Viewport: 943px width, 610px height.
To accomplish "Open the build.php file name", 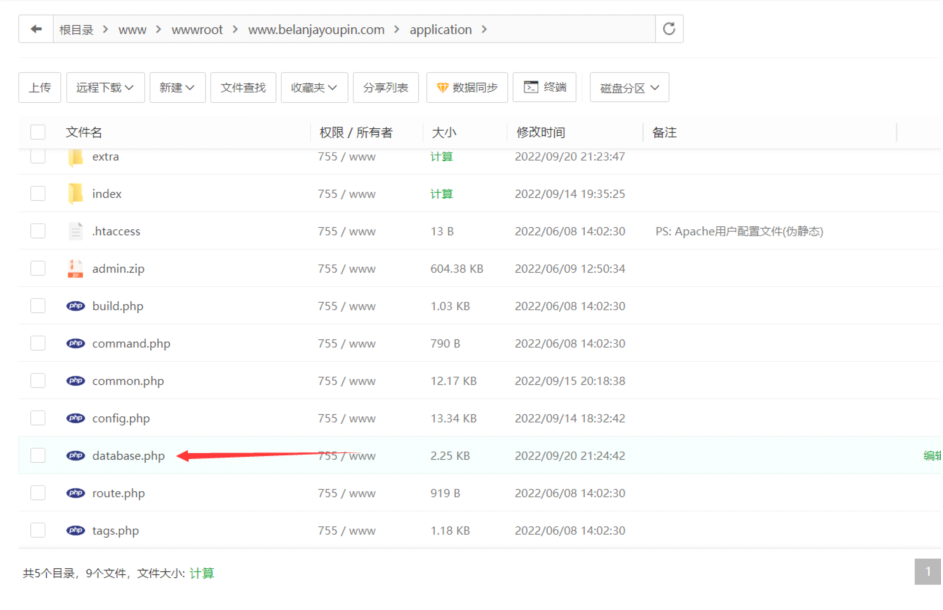I will (x=118, y=306).
